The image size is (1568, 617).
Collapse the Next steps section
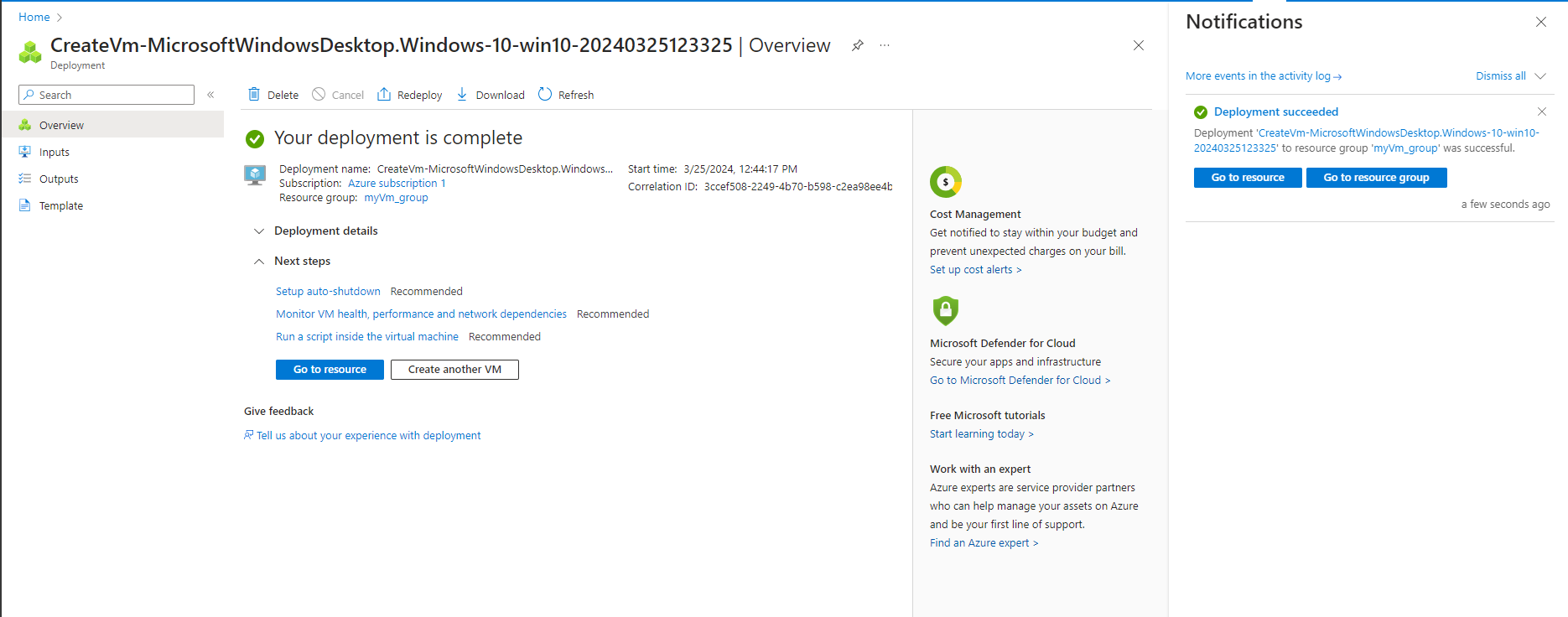(259, 262)
